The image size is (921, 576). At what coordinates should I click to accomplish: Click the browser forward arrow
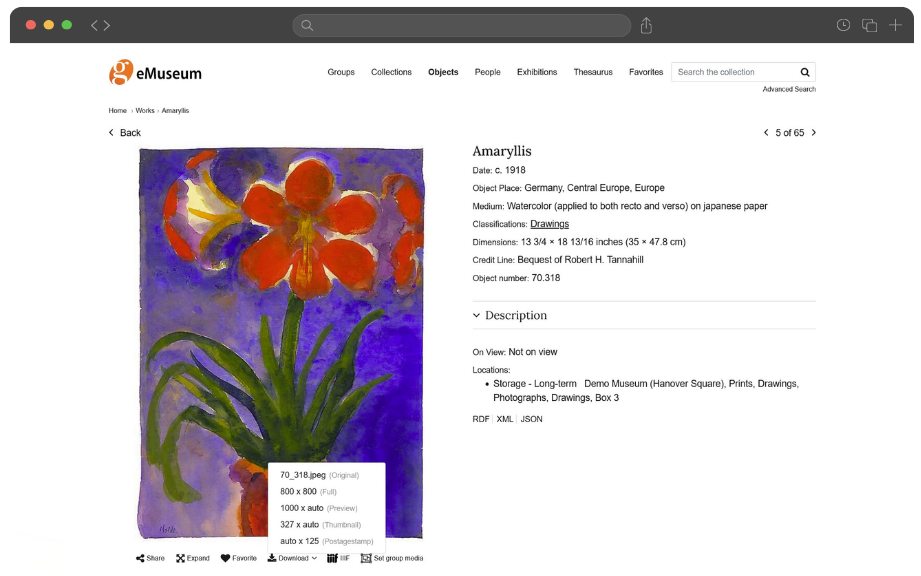[x=106, y=25]
